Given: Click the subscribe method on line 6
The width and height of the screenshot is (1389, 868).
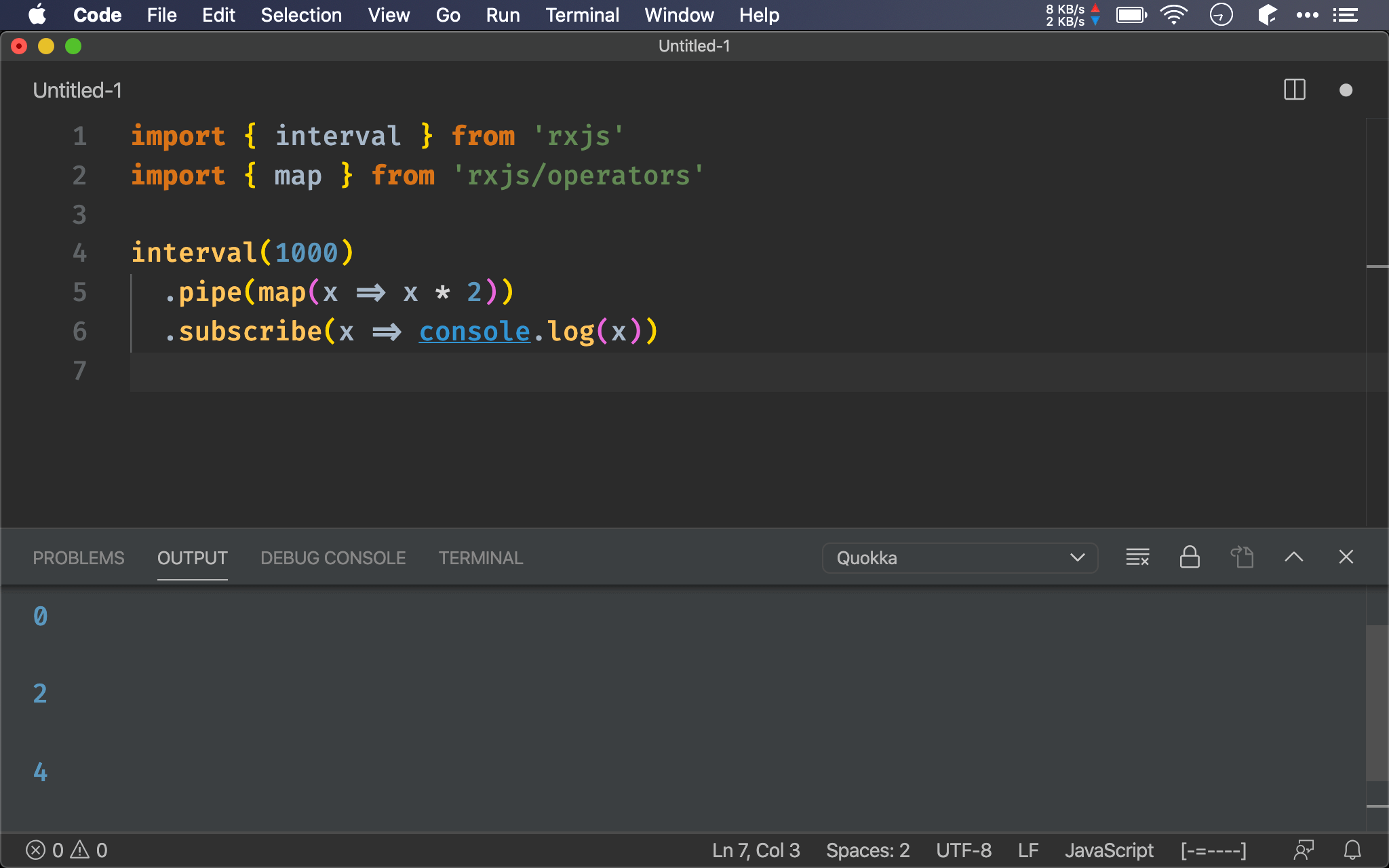Looking at the screenshot, I should coord(250,332).
